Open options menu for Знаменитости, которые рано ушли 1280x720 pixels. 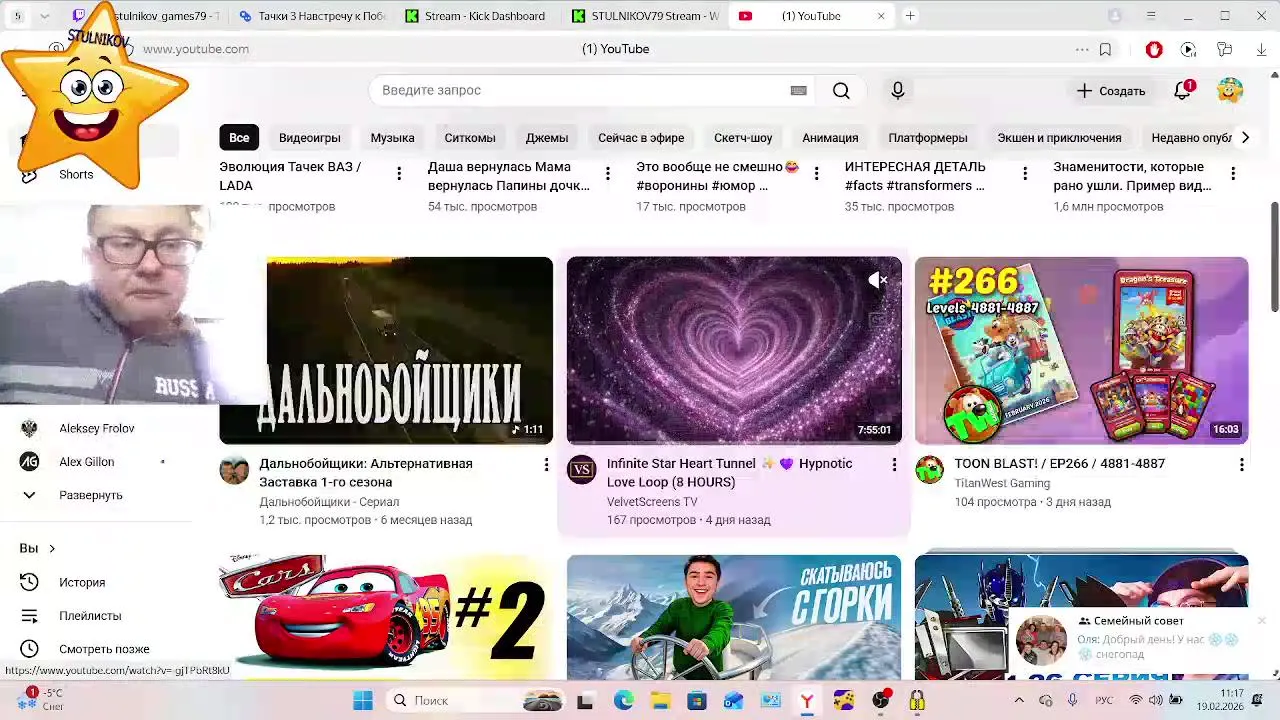coord(1233,174)
